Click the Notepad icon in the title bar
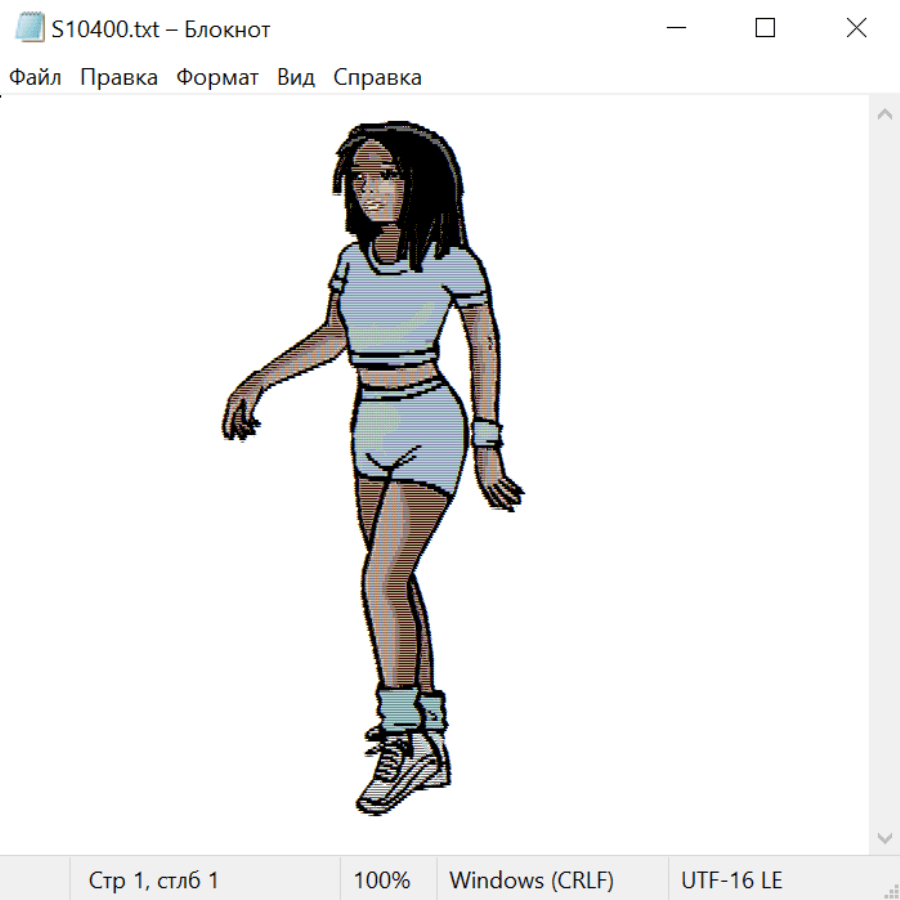 [x=30, y=28]
